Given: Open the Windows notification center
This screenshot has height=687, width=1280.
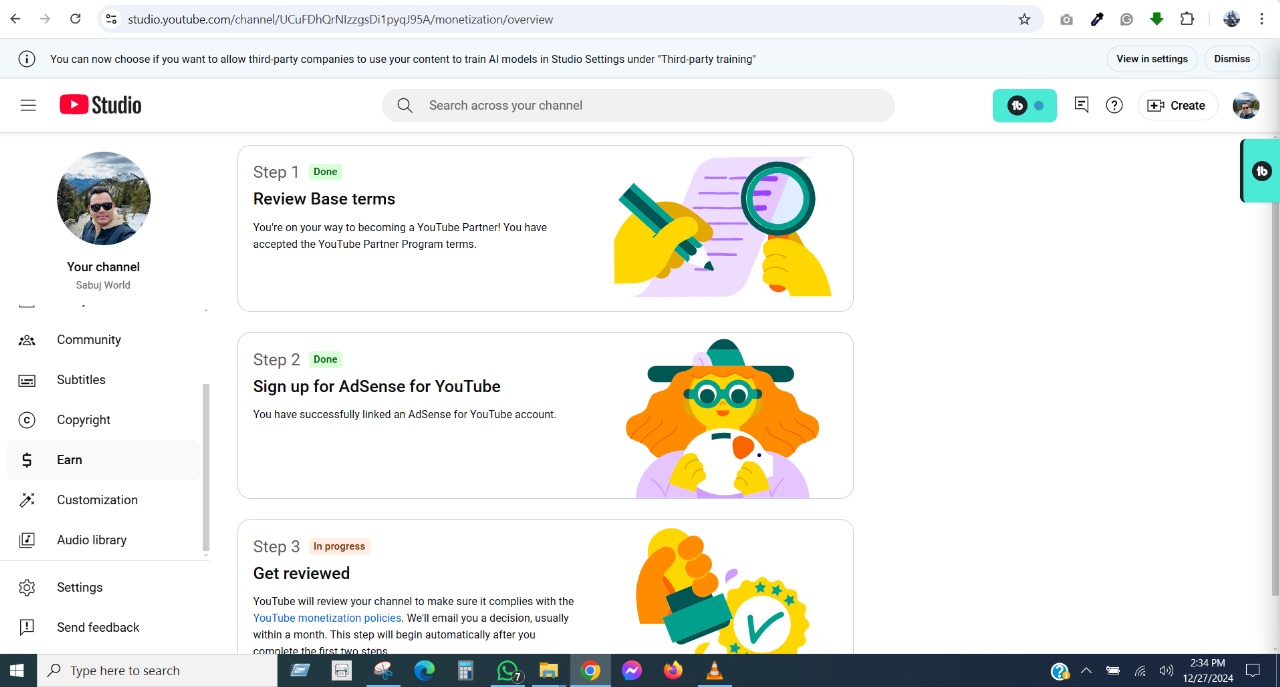Looking at the screenshot, I should 1253,671.
